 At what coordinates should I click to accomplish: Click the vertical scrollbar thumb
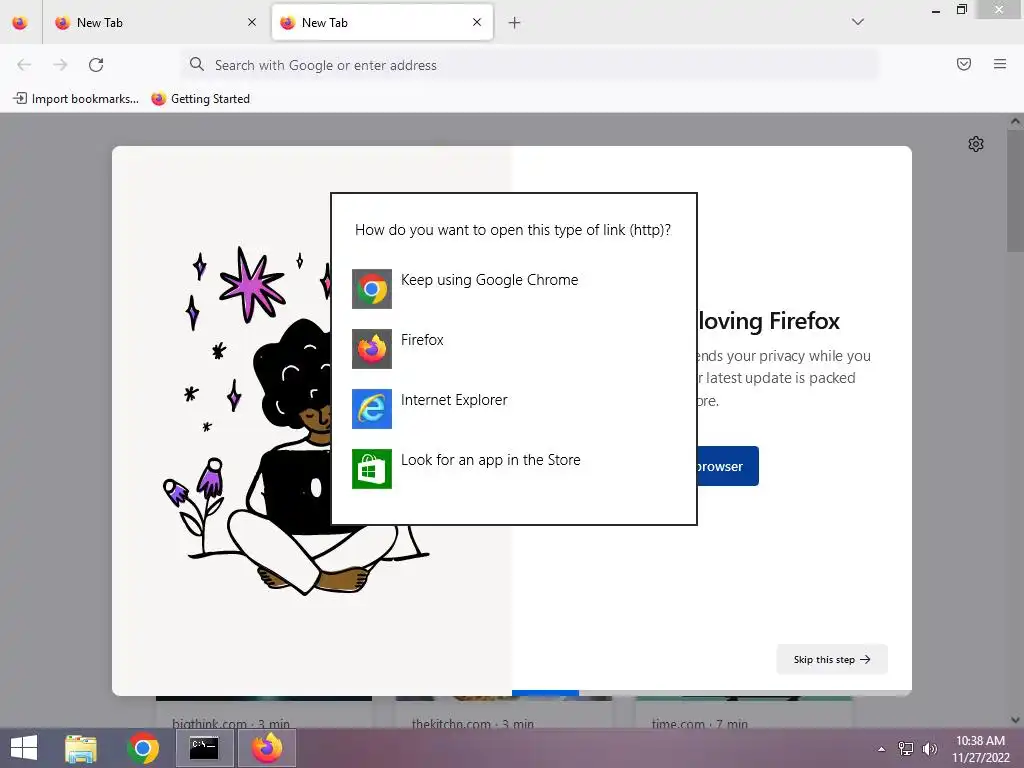click(1015, 191)
